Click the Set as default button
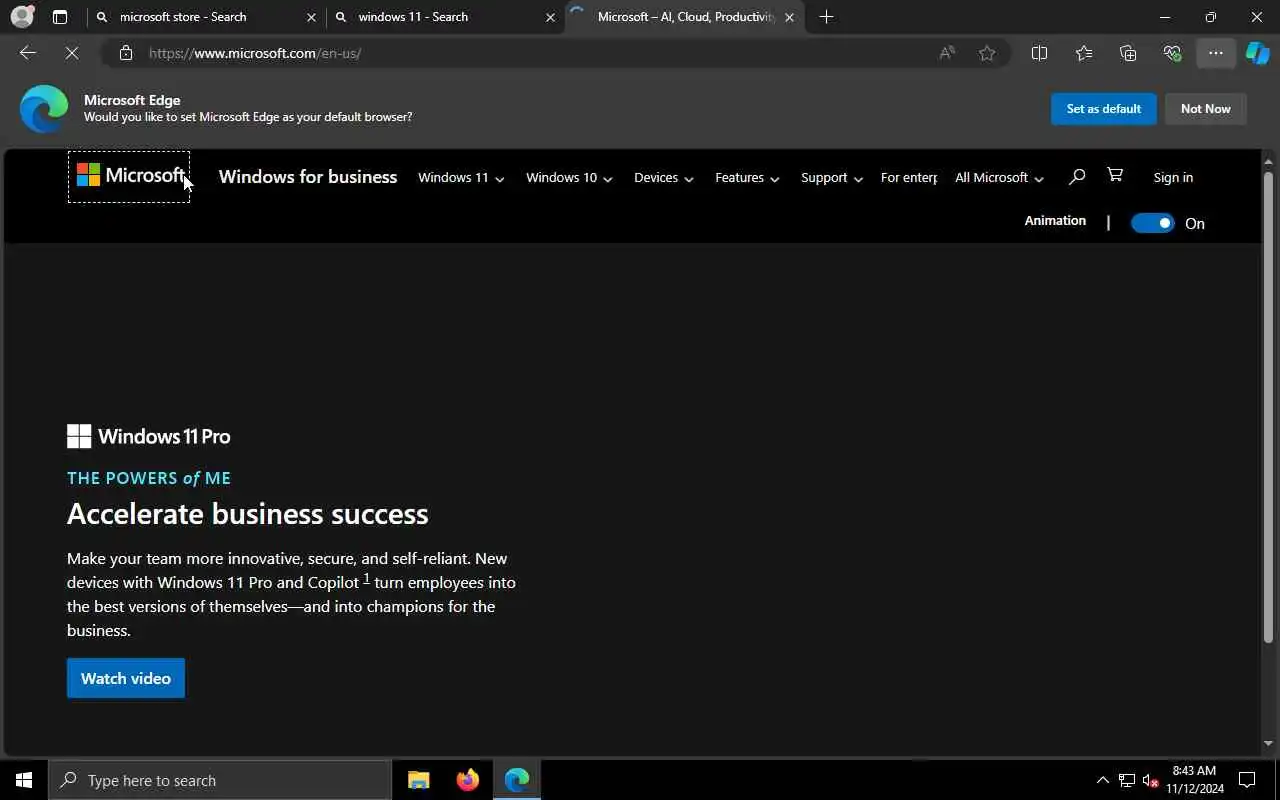Viewport: 1280px width, 800px height. 1103,109
